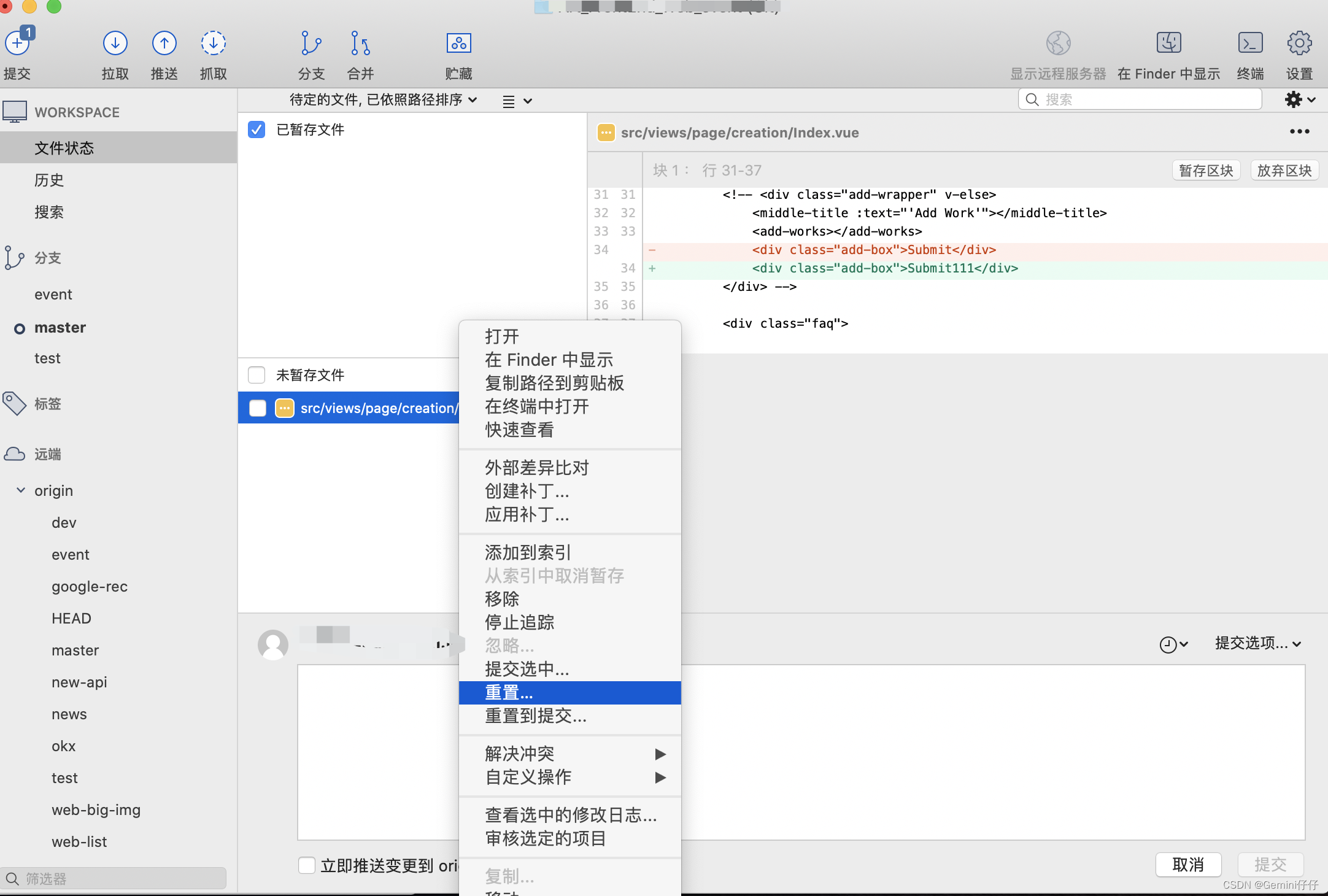Image resolution: width=1328 pixels, height=896 pixels.
Task: Choose 重置... from the context menu
Action: pyautogui.click(x=570, y=692)
